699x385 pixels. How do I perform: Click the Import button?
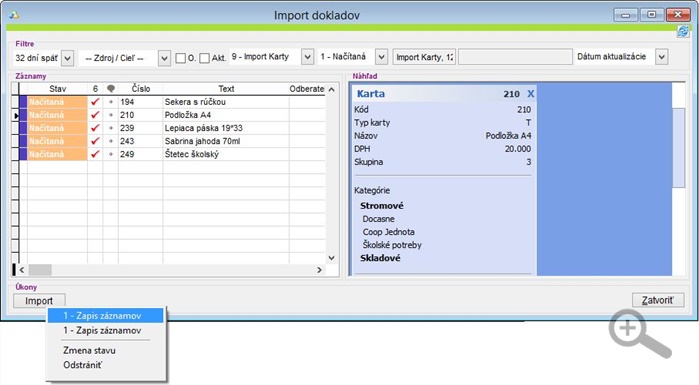tap(39, 301)
